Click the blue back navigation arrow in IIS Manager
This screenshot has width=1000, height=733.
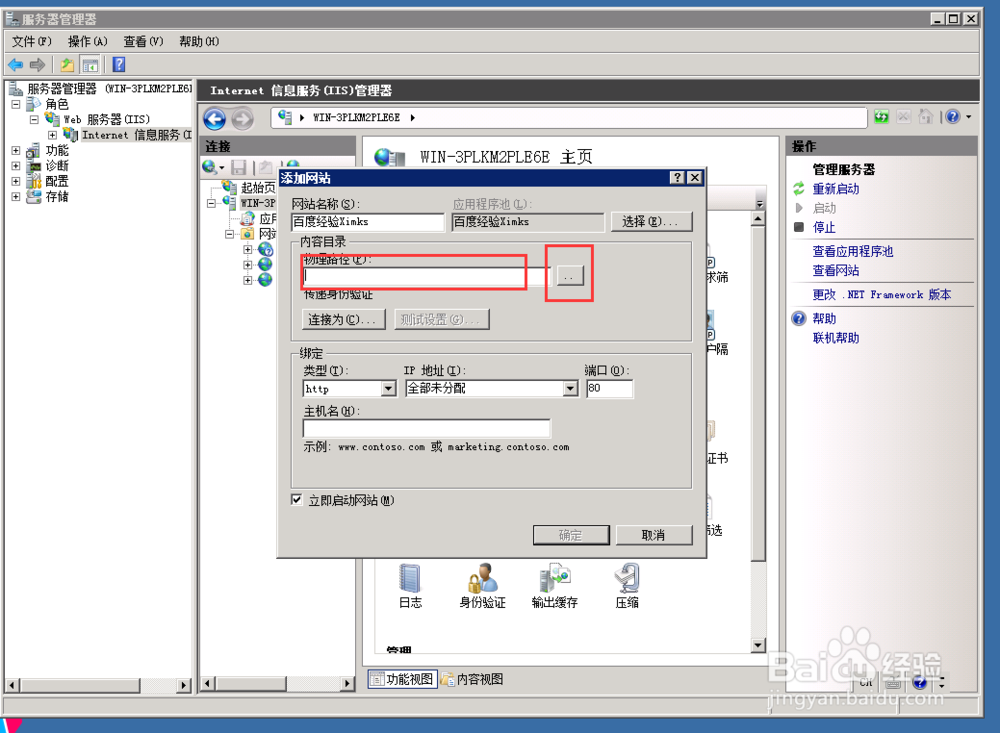(x=214, y=118)
